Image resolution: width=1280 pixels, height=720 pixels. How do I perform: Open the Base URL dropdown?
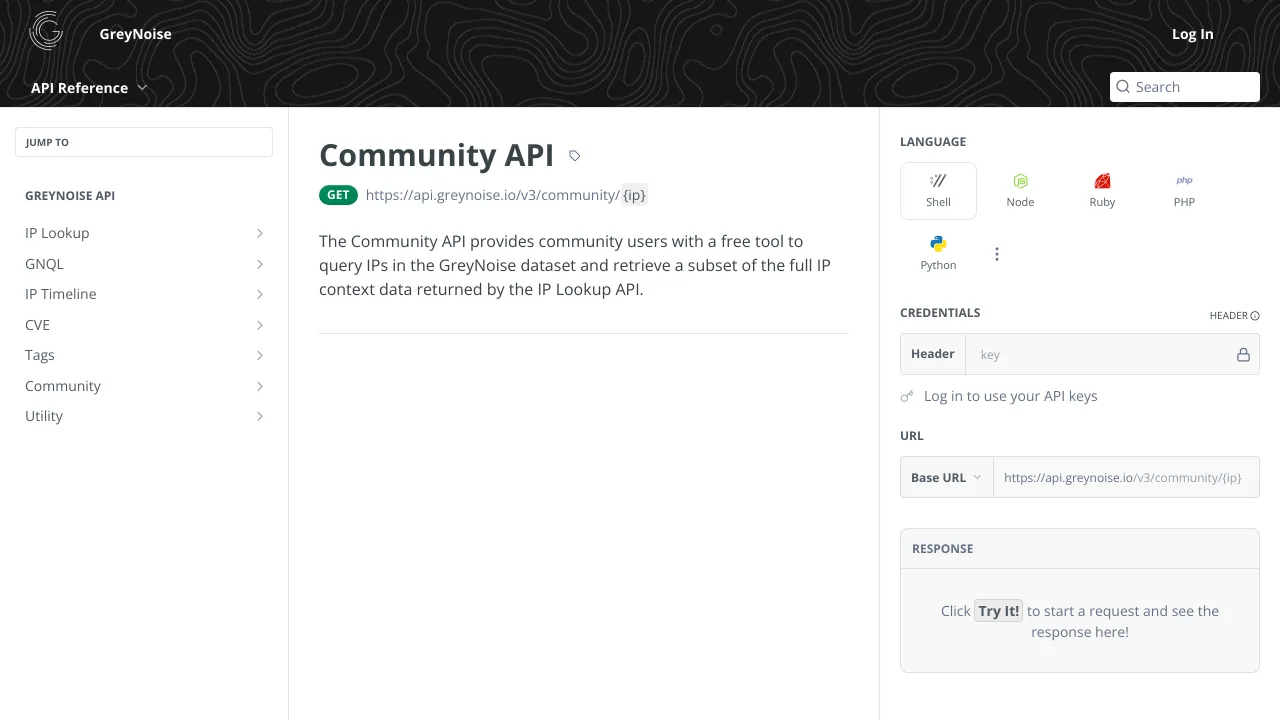point(946,478)
